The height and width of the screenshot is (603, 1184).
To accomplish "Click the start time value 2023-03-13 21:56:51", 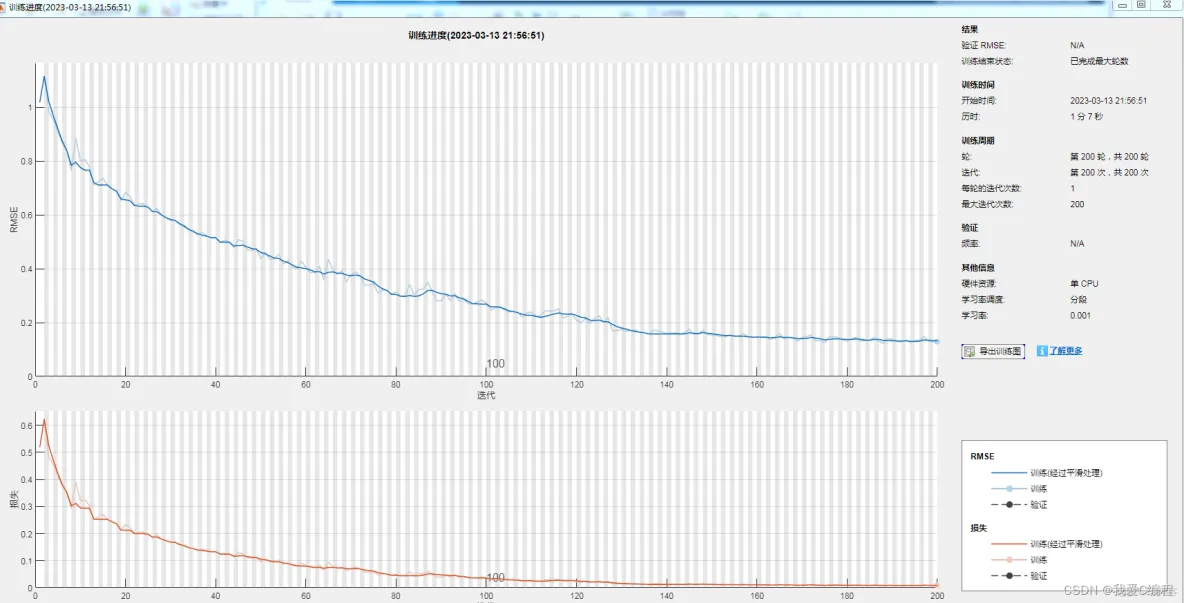I will tap(1108, 100).
